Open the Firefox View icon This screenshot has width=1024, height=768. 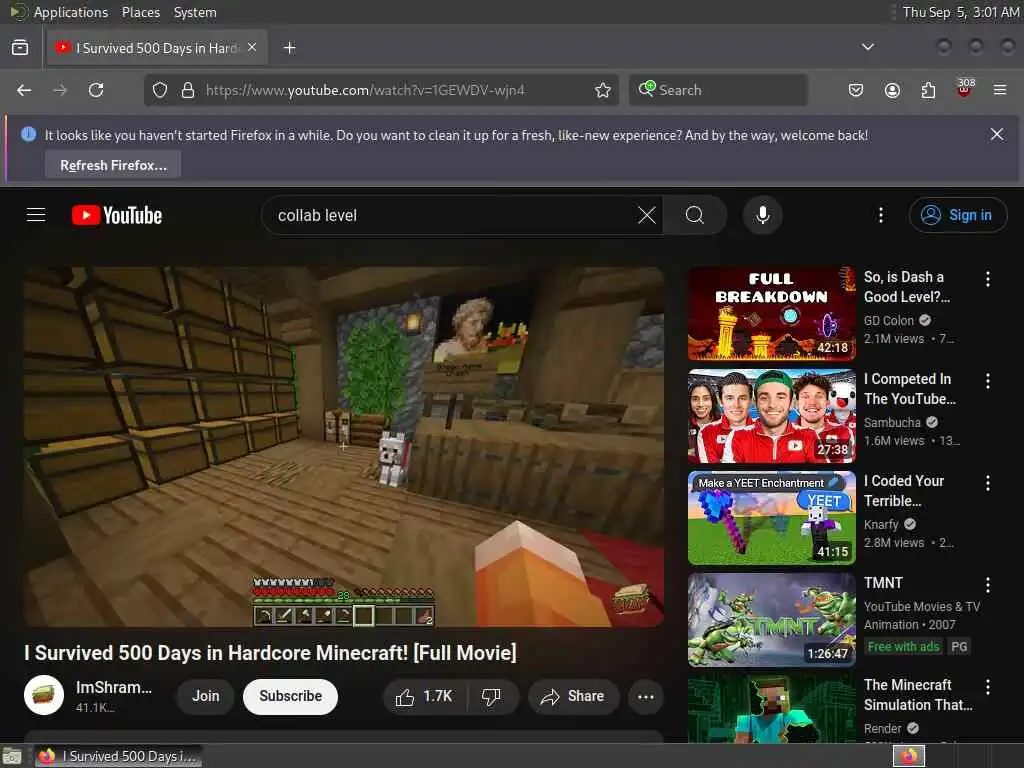(x=20, y=48)
